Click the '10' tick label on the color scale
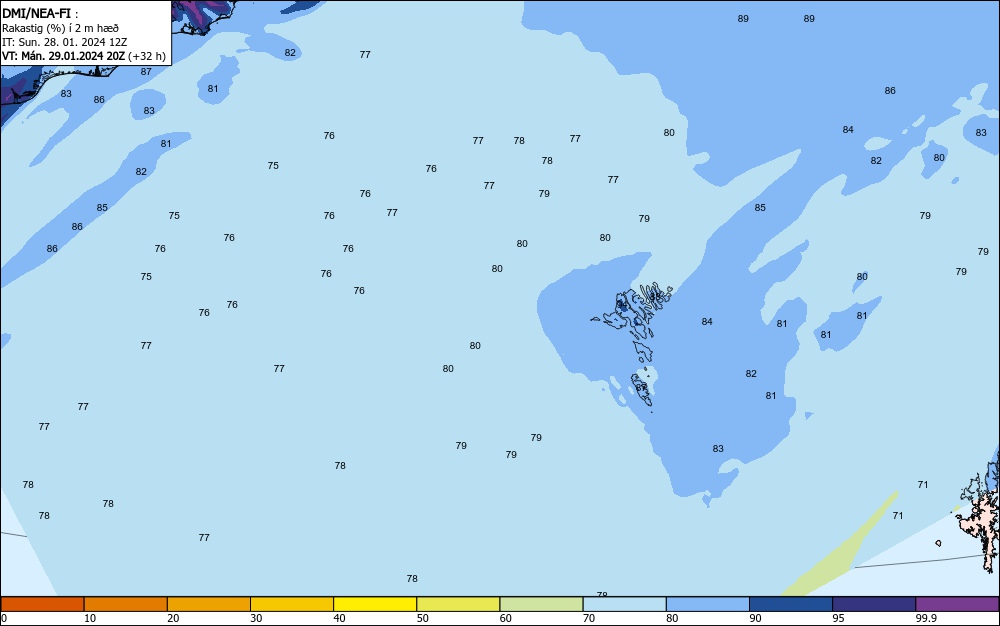1000x626 pixels. (90, 618)
